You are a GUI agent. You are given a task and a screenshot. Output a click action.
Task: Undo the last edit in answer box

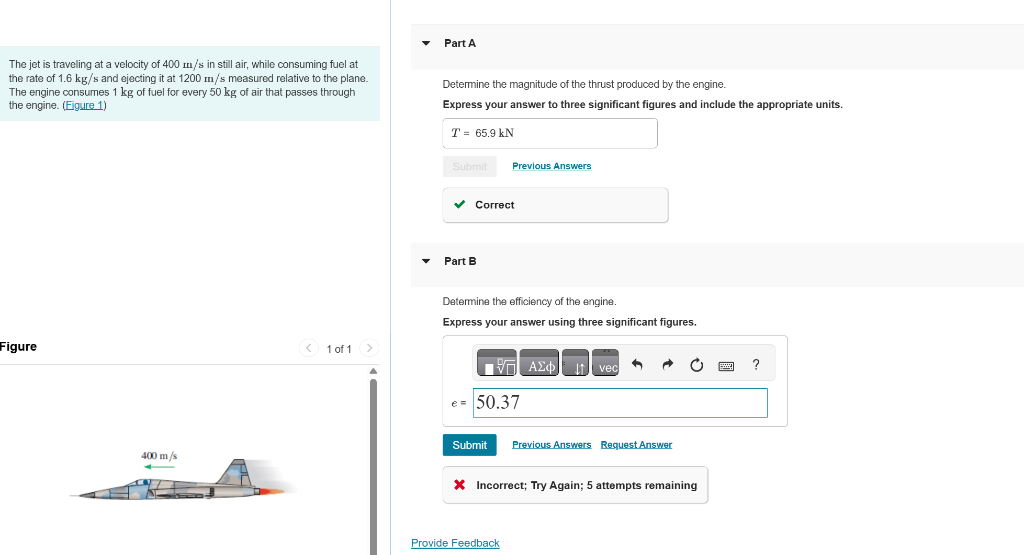coord(637,364)
